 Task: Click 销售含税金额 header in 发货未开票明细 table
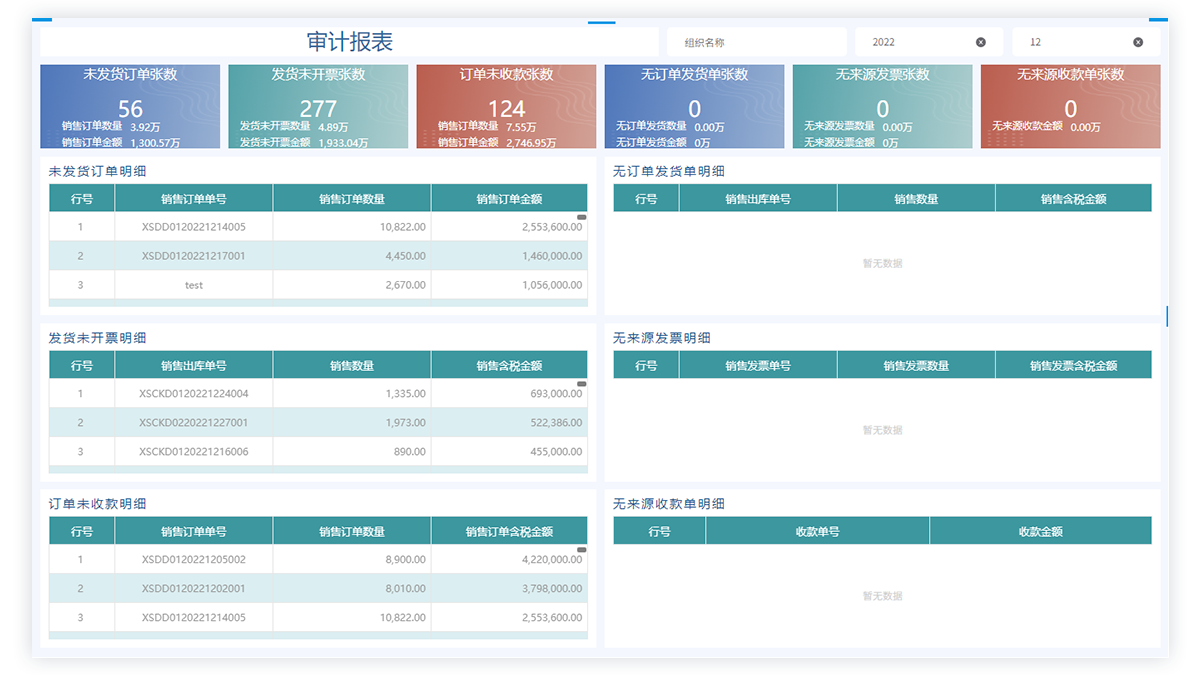tap(509, 365)
